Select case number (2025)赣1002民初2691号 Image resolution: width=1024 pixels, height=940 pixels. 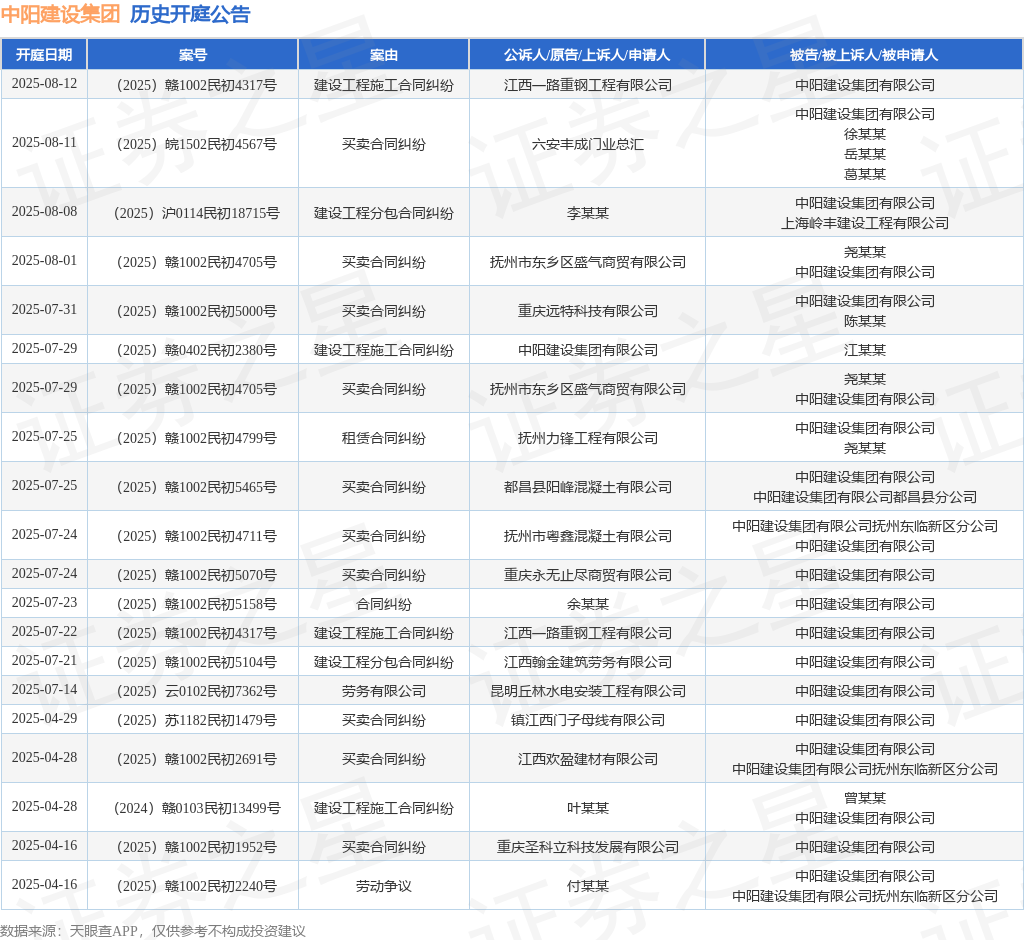pyautogui.click(x=195, y=760)
